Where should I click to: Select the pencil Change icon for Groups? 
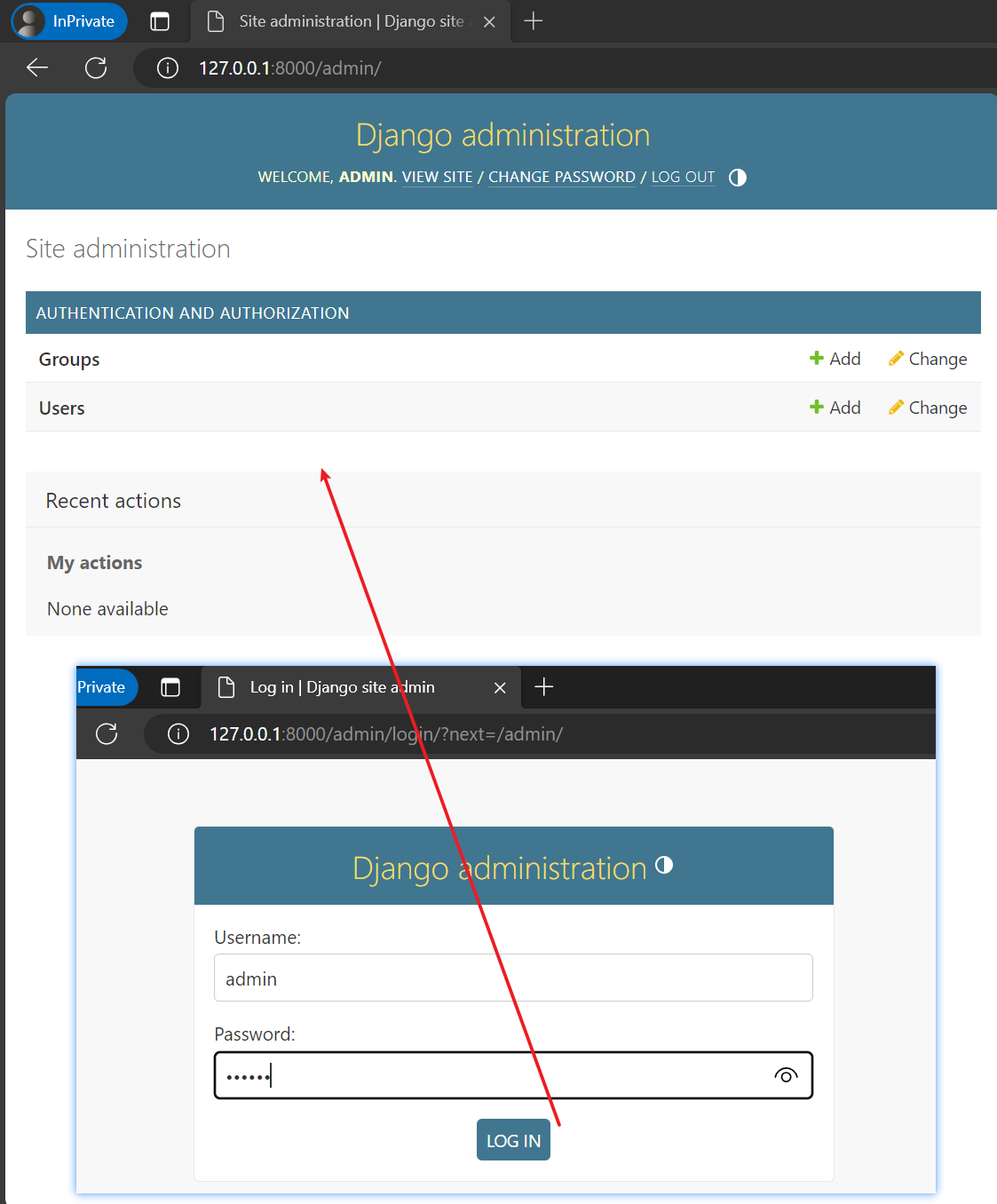pos(897,359)
